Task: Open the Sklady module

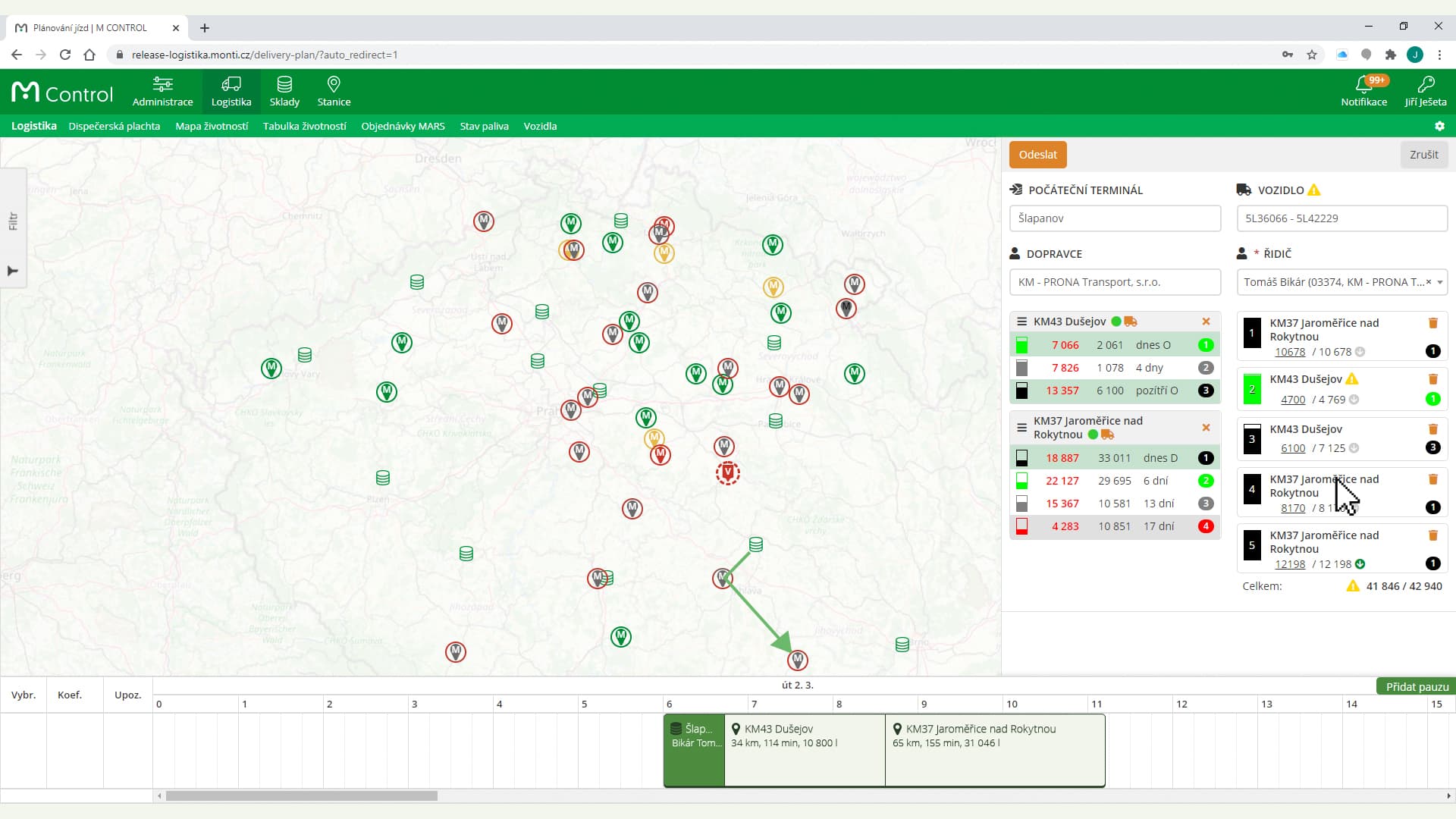Action: 284,91
